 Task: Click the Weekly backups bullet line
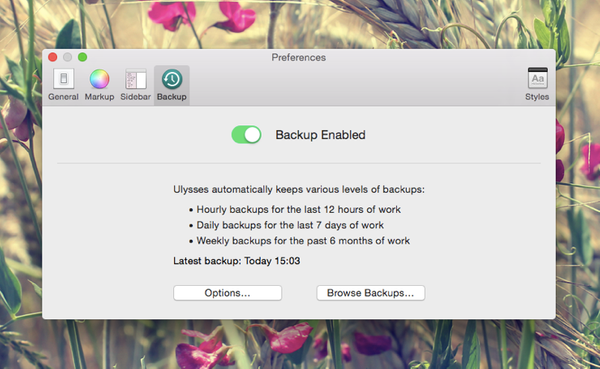tap(299, 241)
